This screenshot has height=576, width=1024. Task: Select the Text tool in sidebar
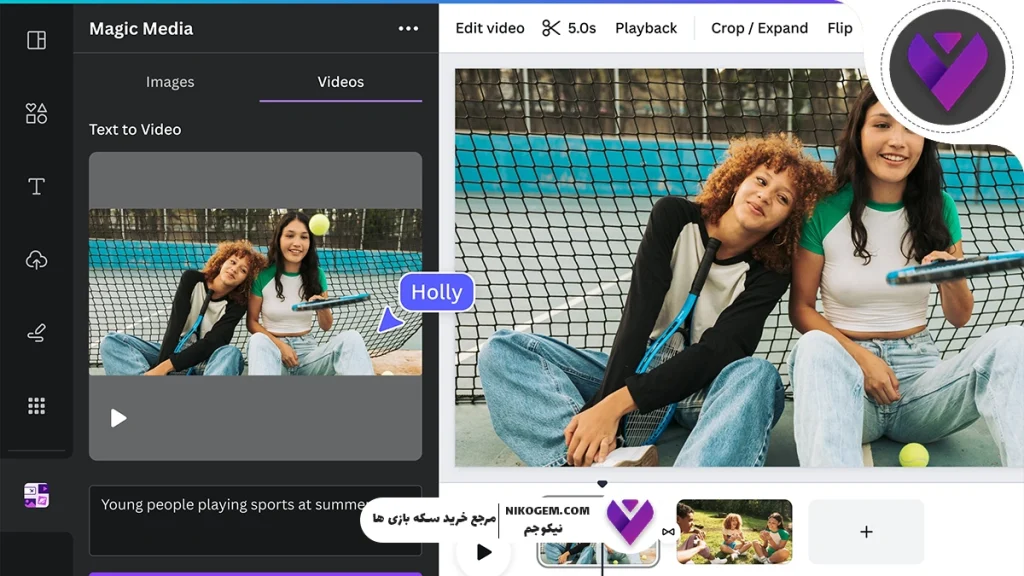coord(36,187)
